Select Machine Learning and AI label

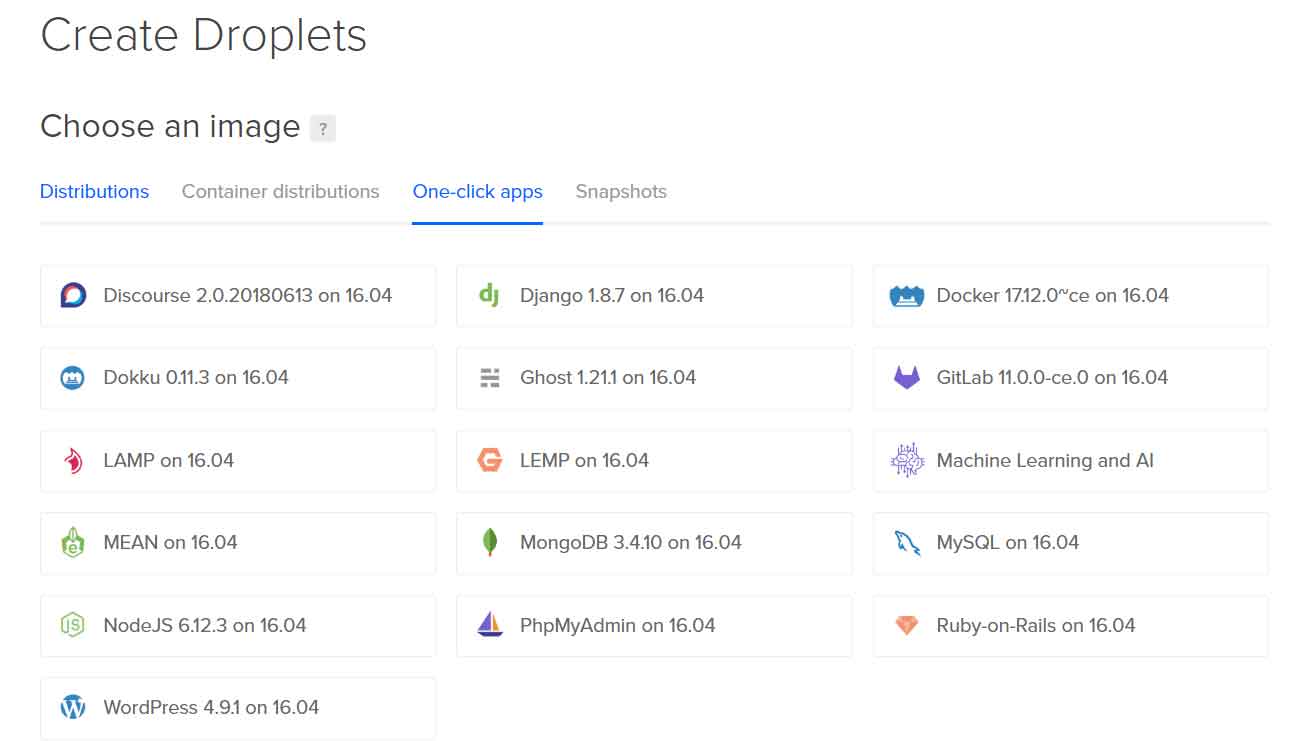tap(1045, 460)
